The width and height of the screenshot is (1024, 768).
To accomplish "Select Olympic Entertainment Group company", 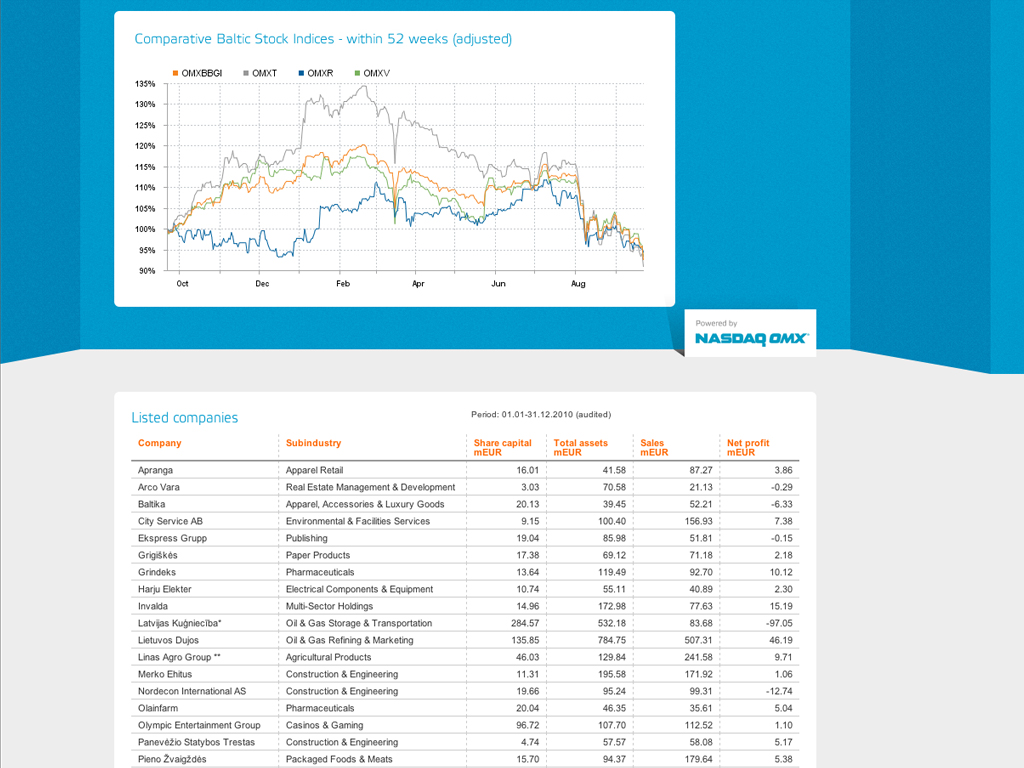I will pyautogui.click(x=199, y=725).
